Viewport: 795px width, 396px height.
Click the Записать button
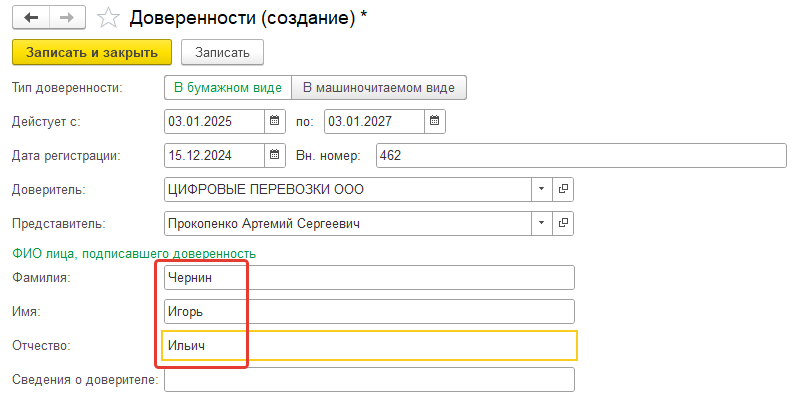(222, 52)
